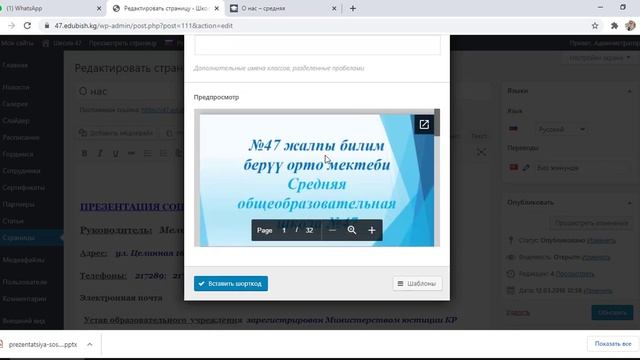640x360 pixels.
Task: Click Добавить медиафайл button
Action: tap(116, 133)
